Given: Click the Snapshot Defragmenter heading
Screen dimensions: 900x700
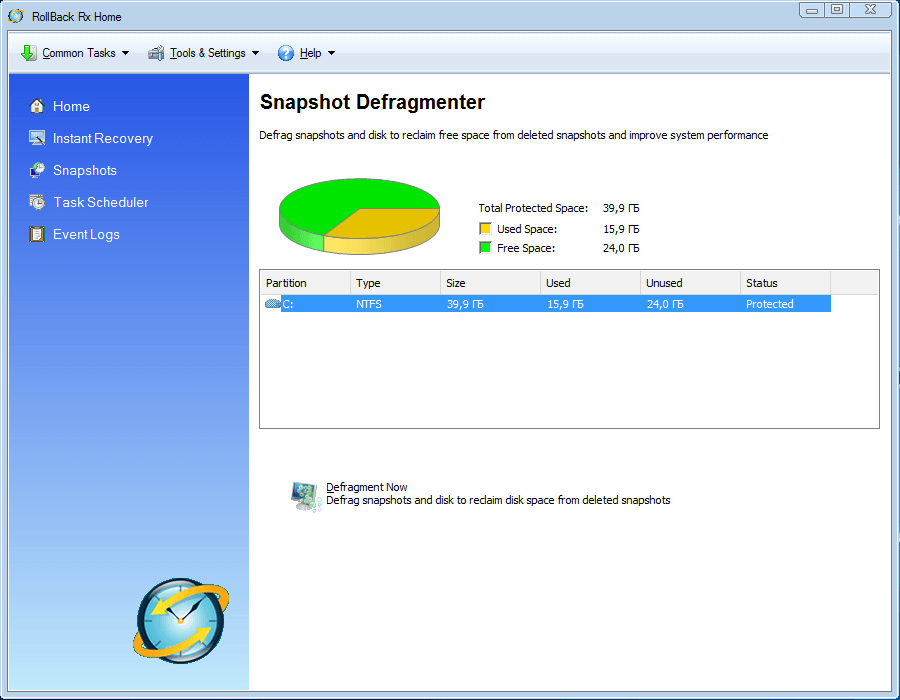Looking at the screenshot, I should tap(373, 102).
